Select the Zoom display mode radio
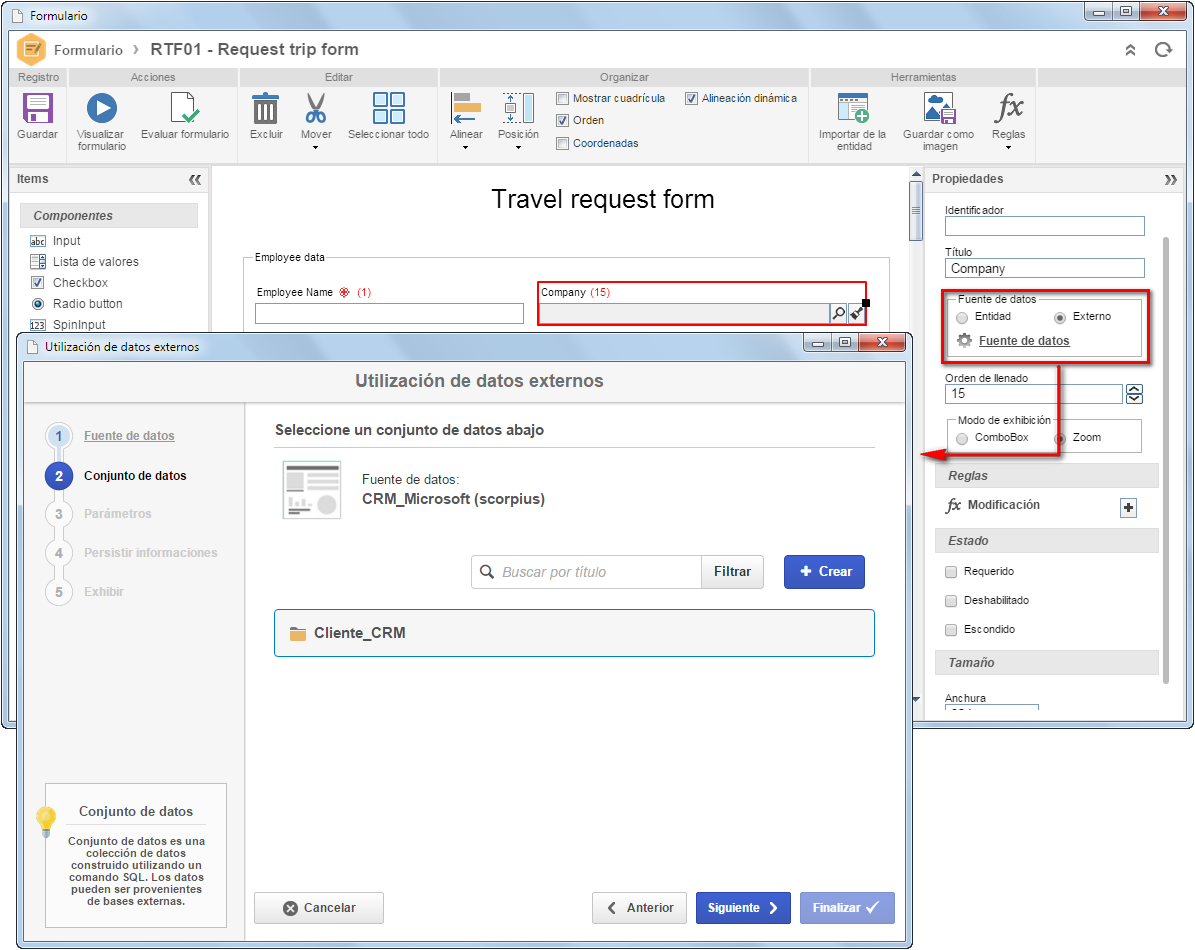This screenshot has height=950, width=1195. click(1060, 439)
